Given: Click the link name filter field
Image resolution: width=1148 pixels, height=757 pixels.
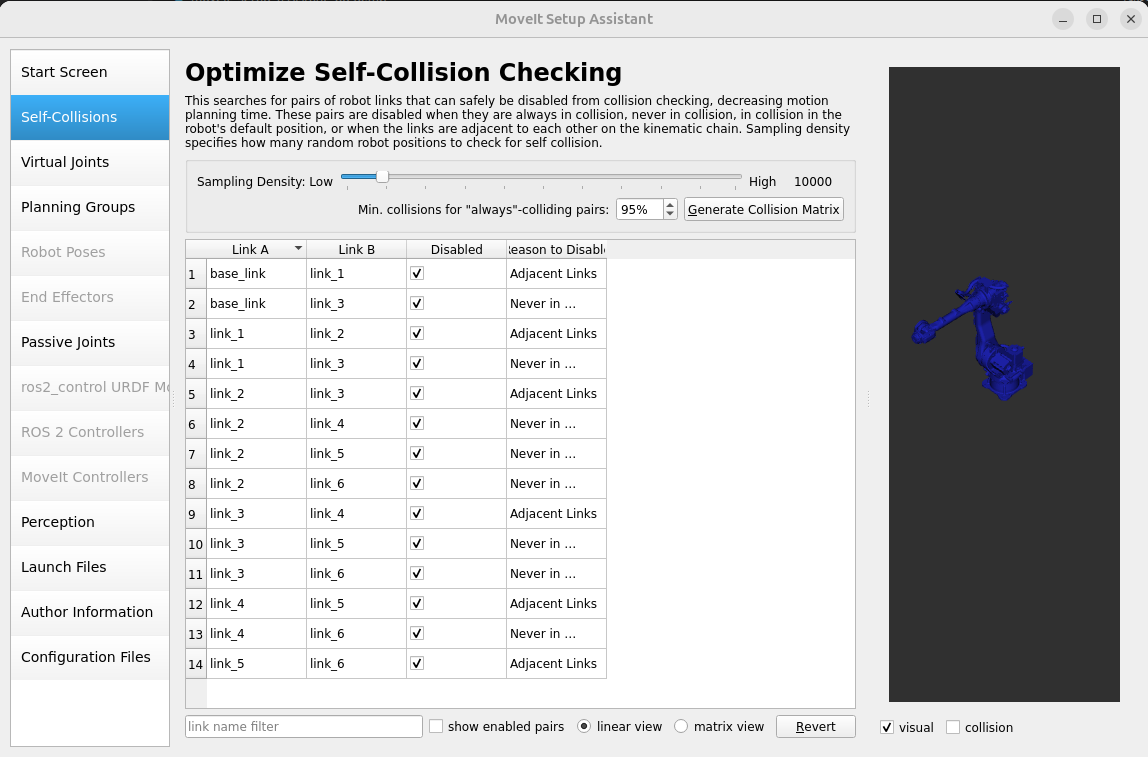Looking at the screenshot, I should pyautogui.click(x=304, y=726).
